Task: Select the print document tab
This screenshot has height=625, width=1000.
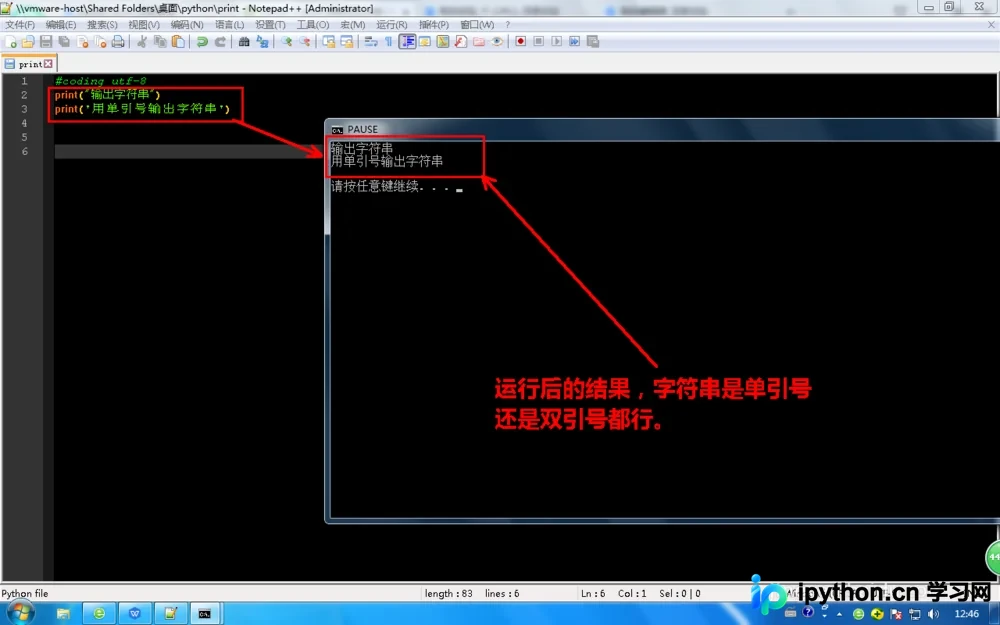Action: pos(29,64)
